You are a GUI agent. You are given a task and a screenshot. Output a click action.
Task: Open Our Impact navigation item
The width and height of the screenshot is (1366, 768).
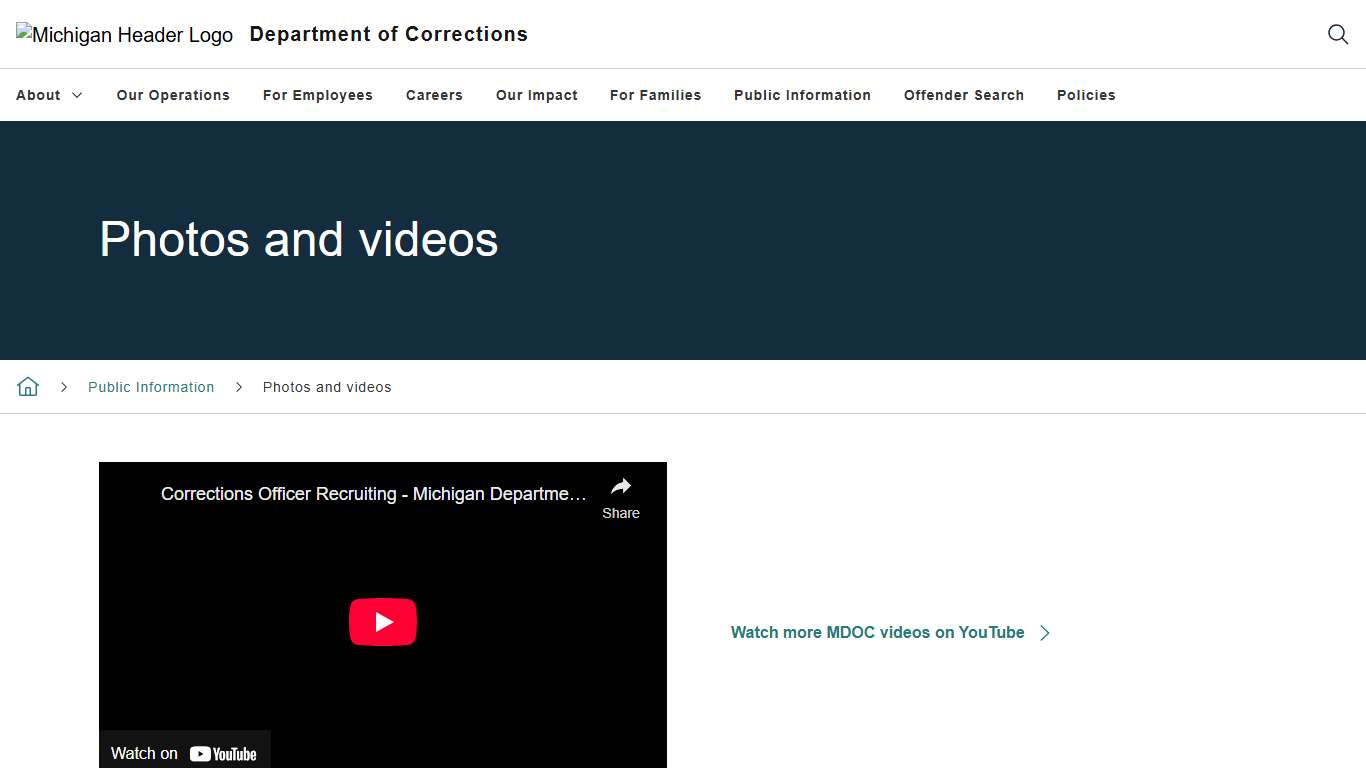[536, 95]
